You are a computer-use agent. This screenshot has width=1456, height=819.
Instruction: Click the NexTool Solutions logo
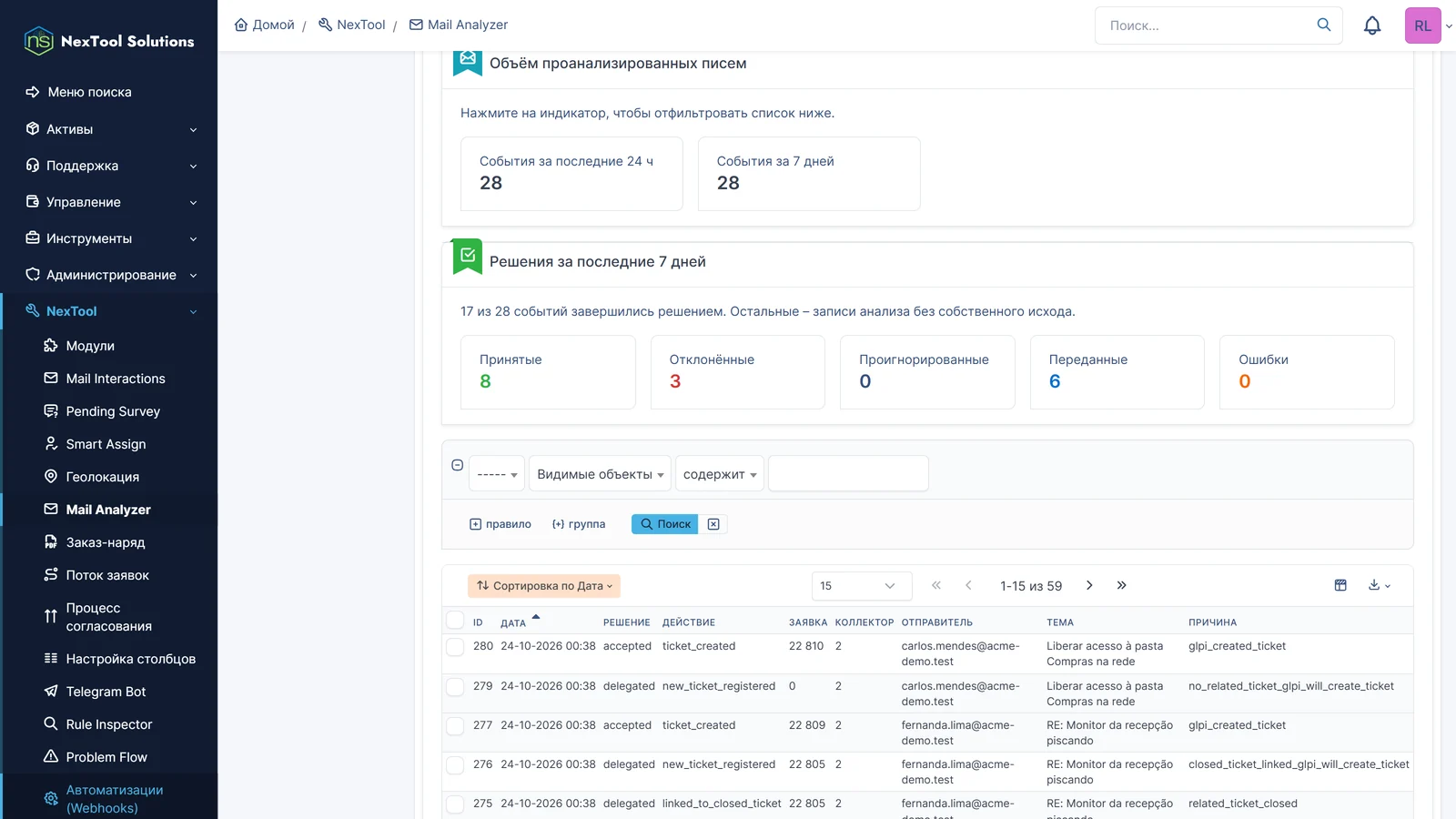point(109,41)
